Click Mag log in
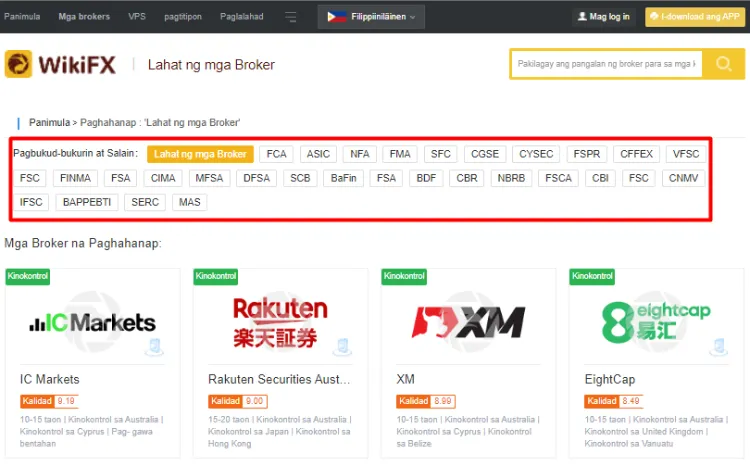 (x=603, y=17)
